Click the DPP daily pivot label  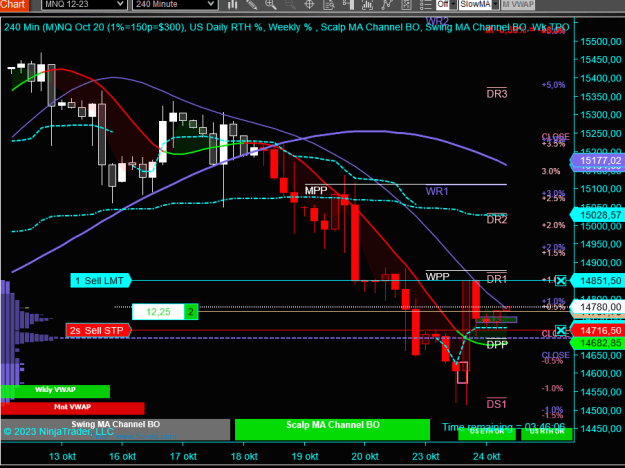(x=497, y=345)
